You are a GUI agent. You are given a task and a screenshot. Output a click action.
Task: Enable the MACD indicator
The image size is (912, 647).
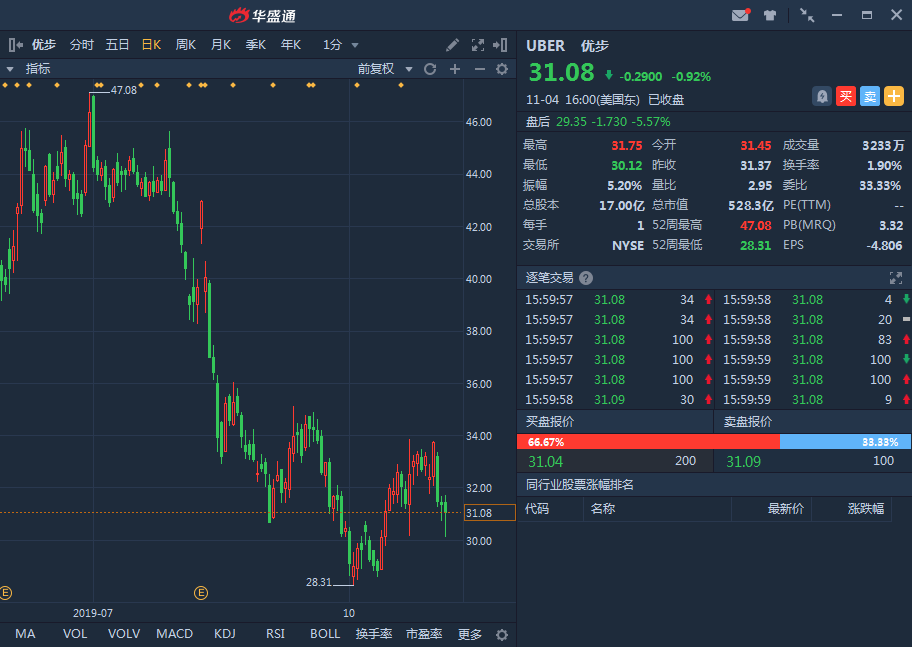[x=174, y=634]
